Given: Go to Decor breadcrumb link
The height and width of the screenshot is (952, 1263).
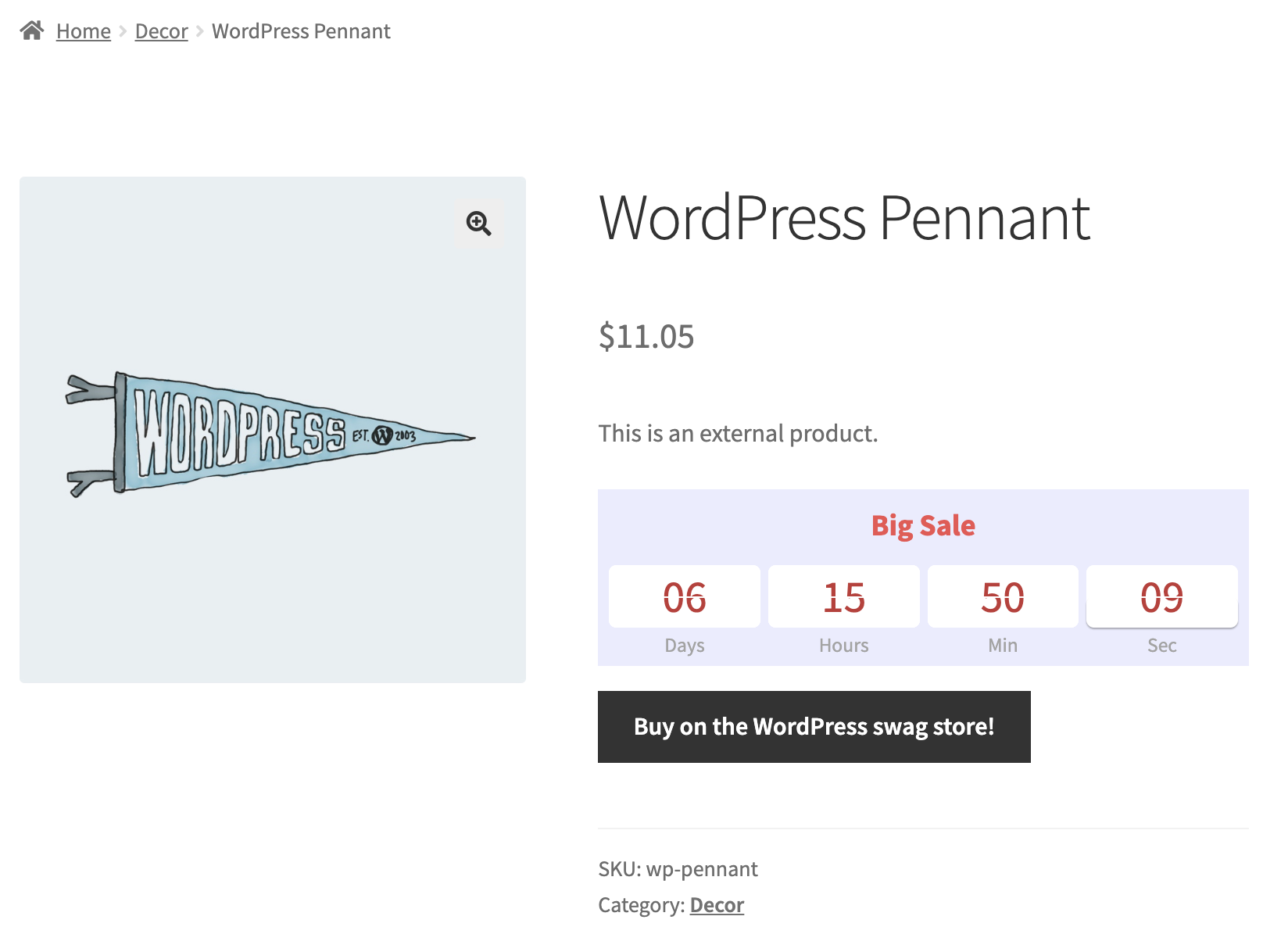Looking at the screenshot, I should pyautogui.click(x=162, y=31).
